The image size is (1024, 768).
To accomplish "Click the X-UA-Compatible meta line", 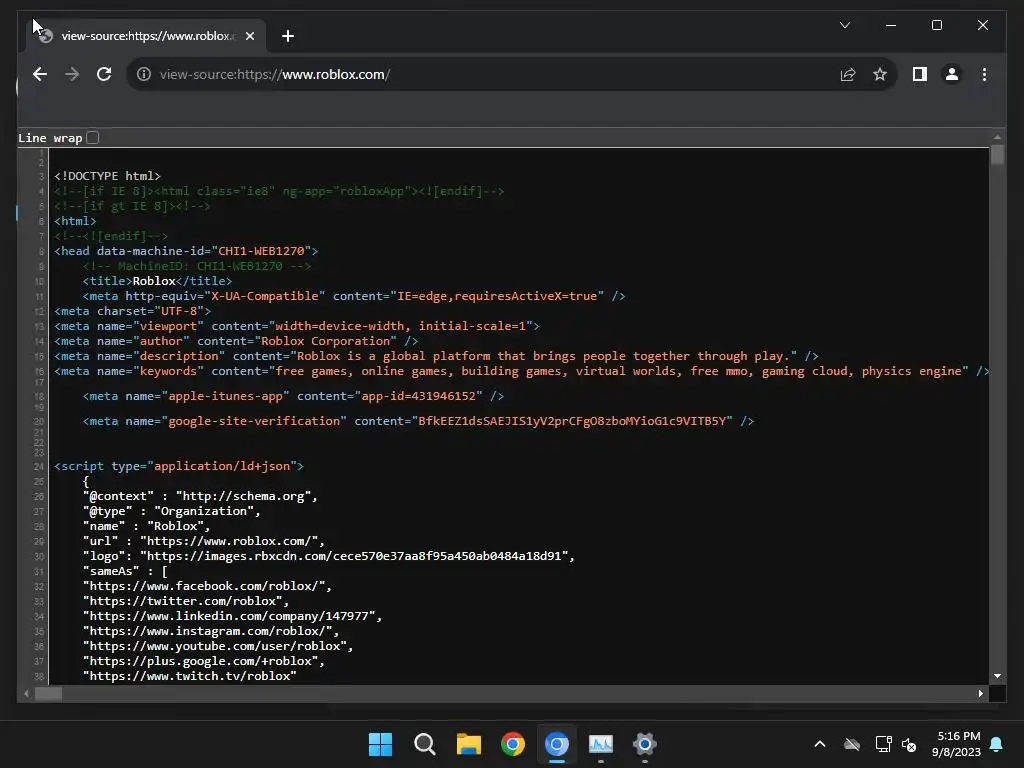I will [354, 296].
